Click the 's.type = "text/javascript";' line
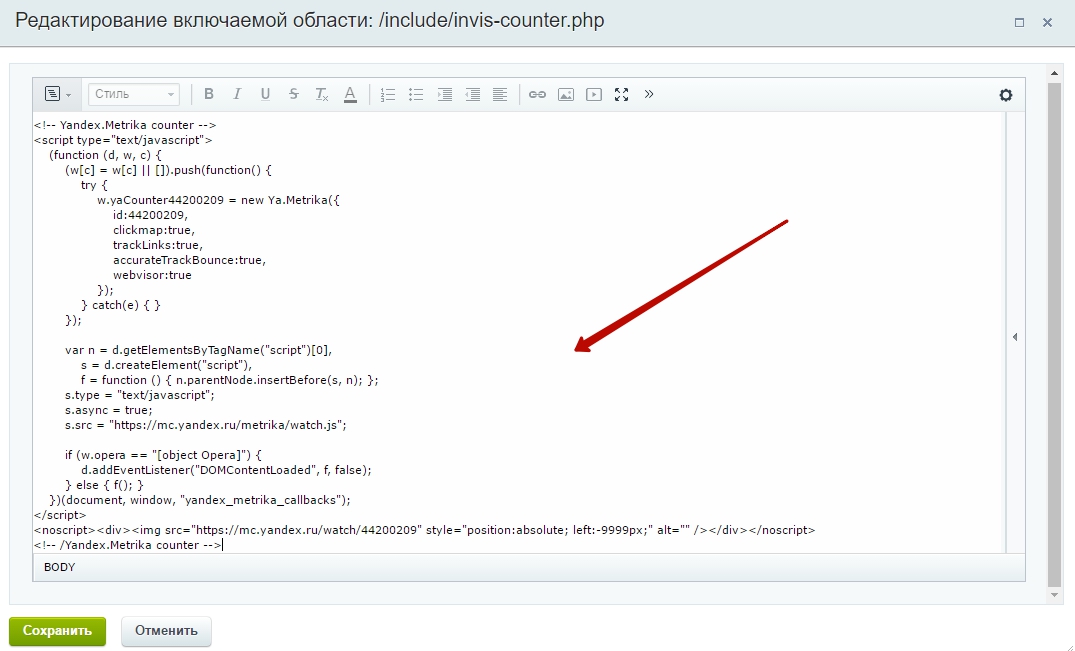 [140, 395]
